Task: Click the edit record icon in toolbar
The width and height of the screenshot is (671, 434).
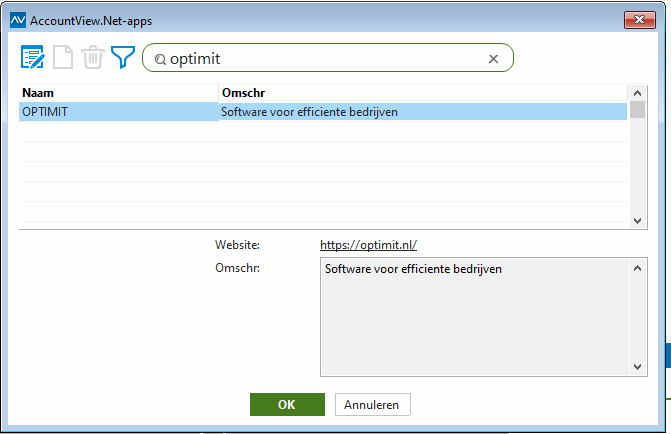Action: point(33,57)
